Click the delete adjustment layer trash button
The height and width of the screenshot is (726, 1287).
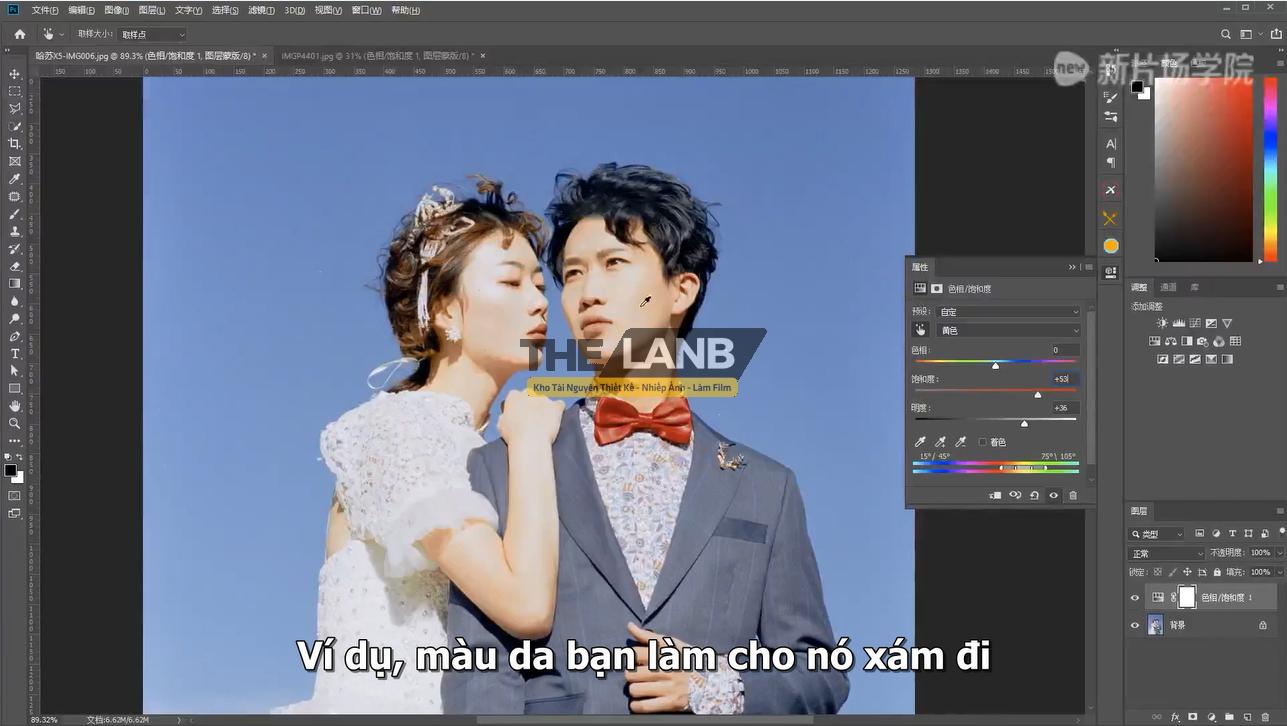[1072, 495]
